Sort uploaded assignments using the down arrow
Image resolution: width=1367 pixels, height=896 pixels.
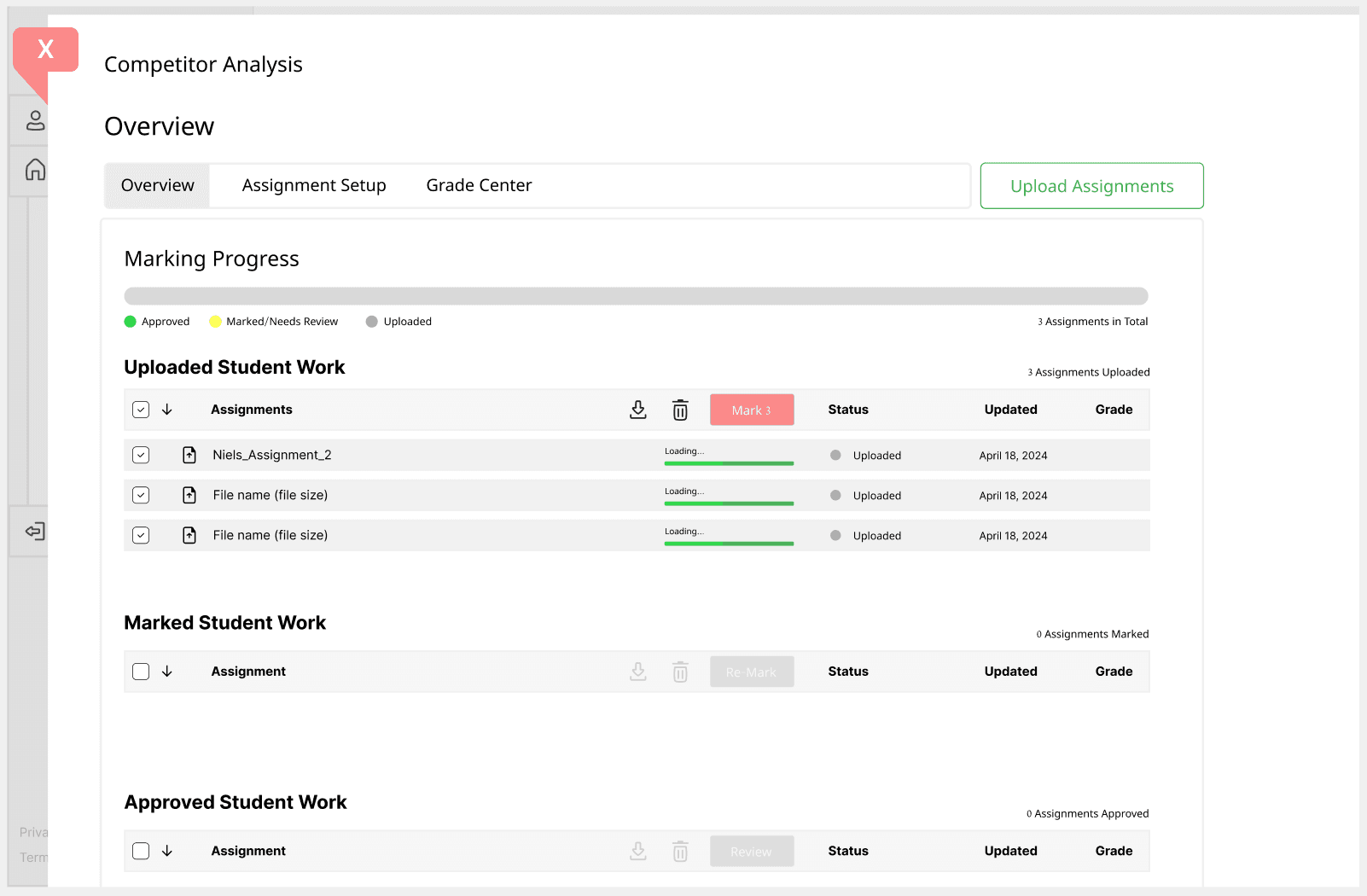pyautogui.click(x=167, y=410)
